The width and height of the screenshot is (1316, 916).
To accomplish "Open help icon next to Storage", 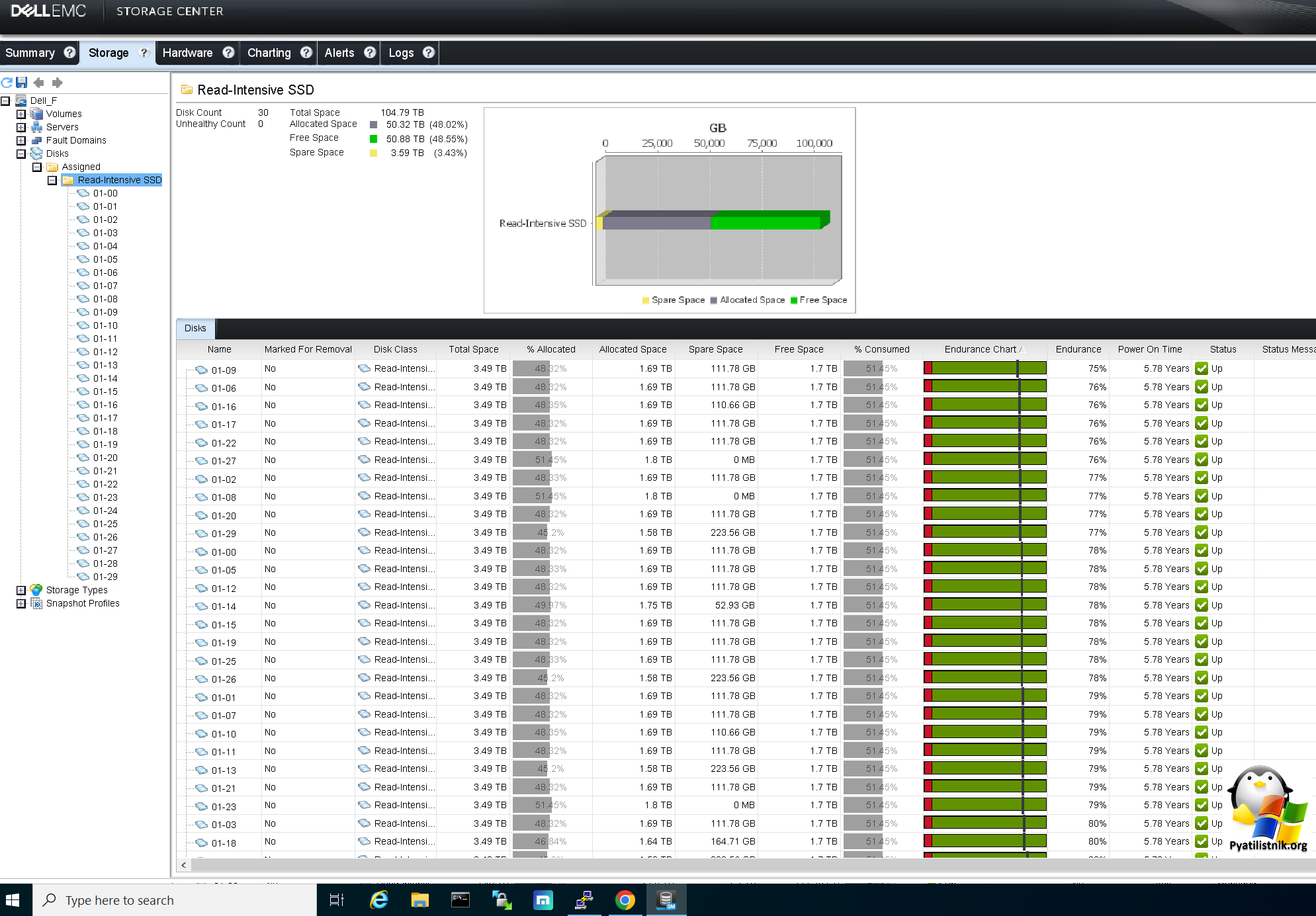I will 144,52.
